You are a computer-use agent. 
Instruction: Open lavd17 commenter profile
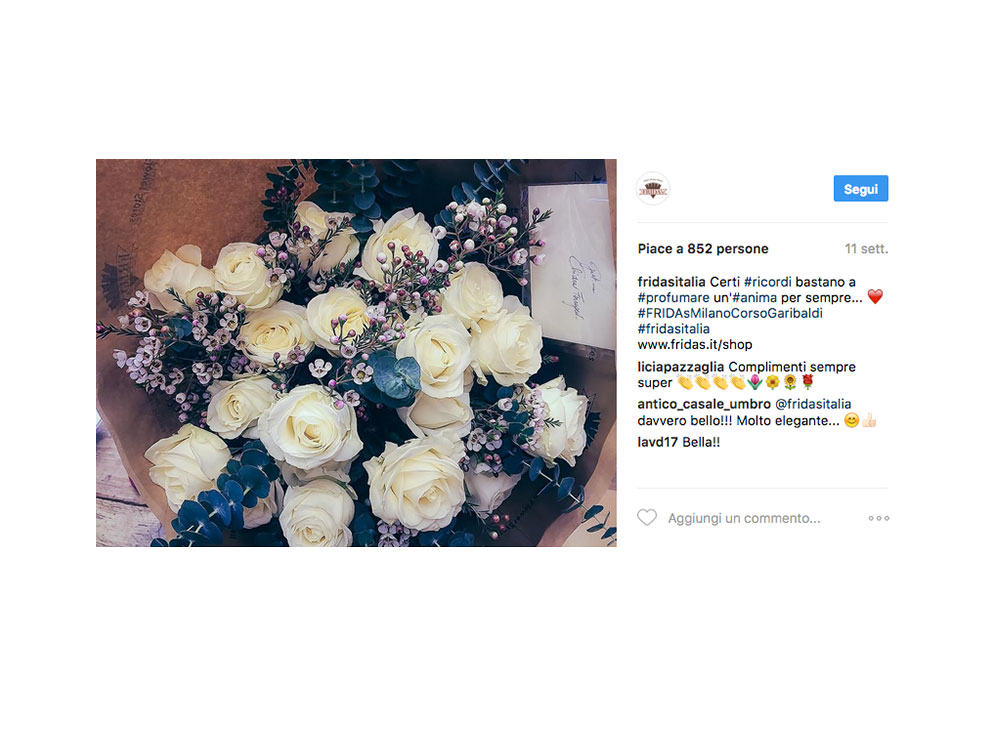pyautogui.click(x=657, y=442)
